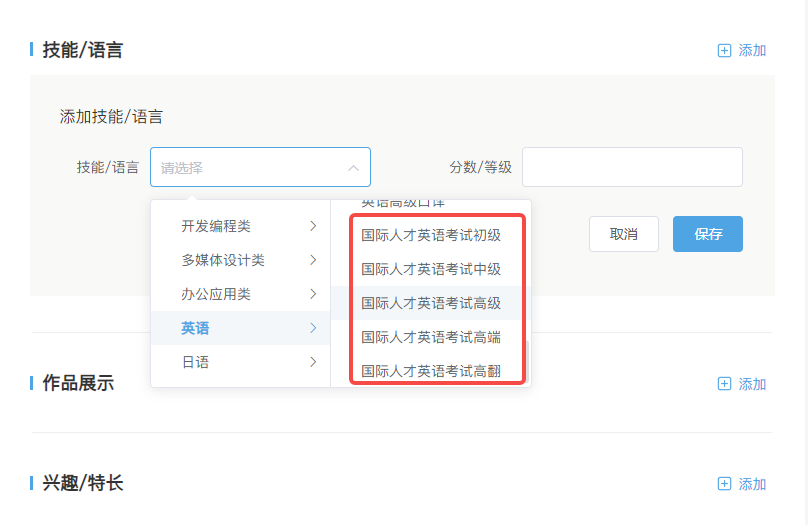Choose 国际人才英语考试高端 option

(x=431, y=337)
